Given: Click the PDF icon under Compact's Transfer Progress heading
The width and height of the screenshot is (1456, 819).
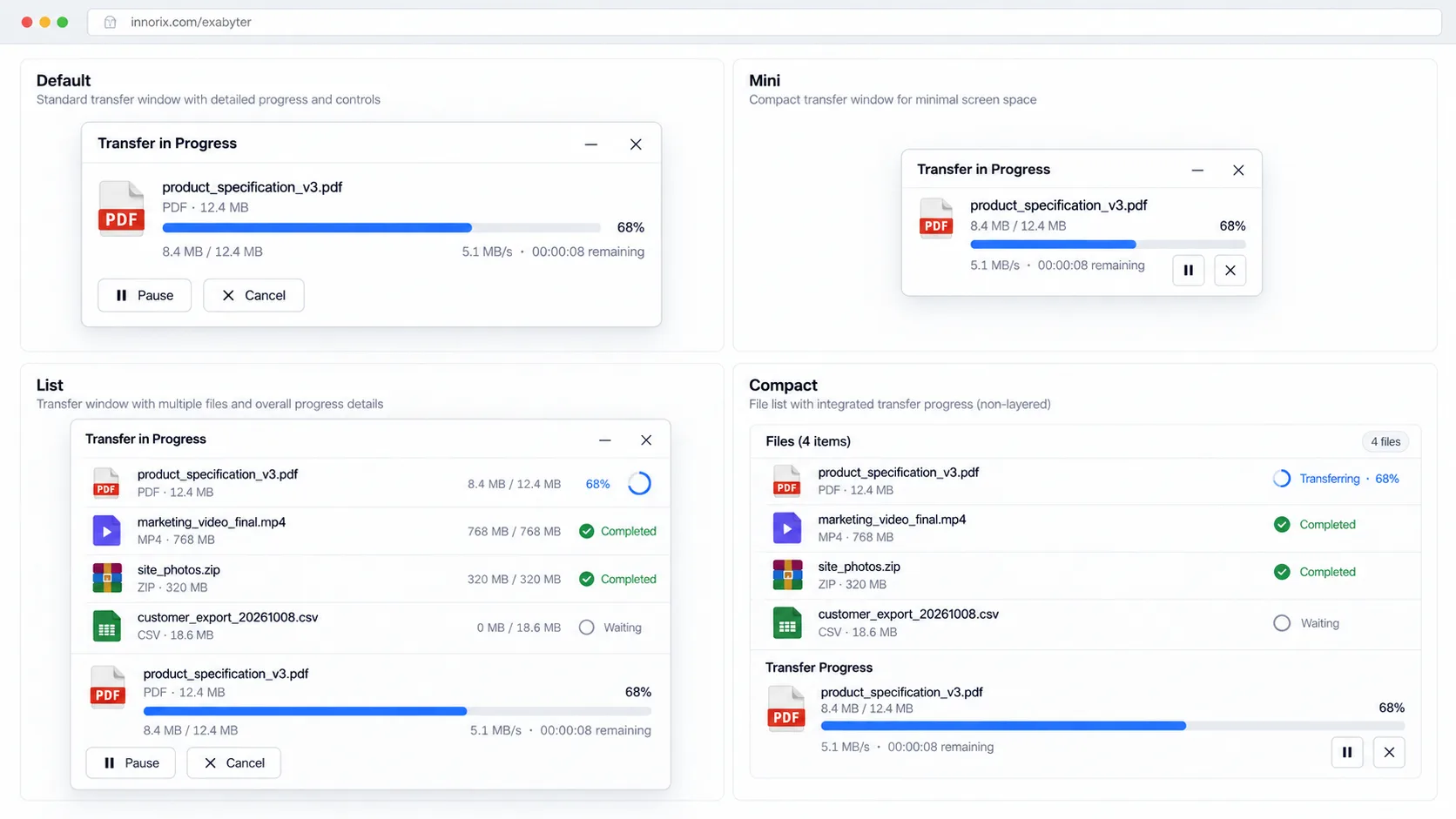Looking at the screenshot, I should 786,708.
